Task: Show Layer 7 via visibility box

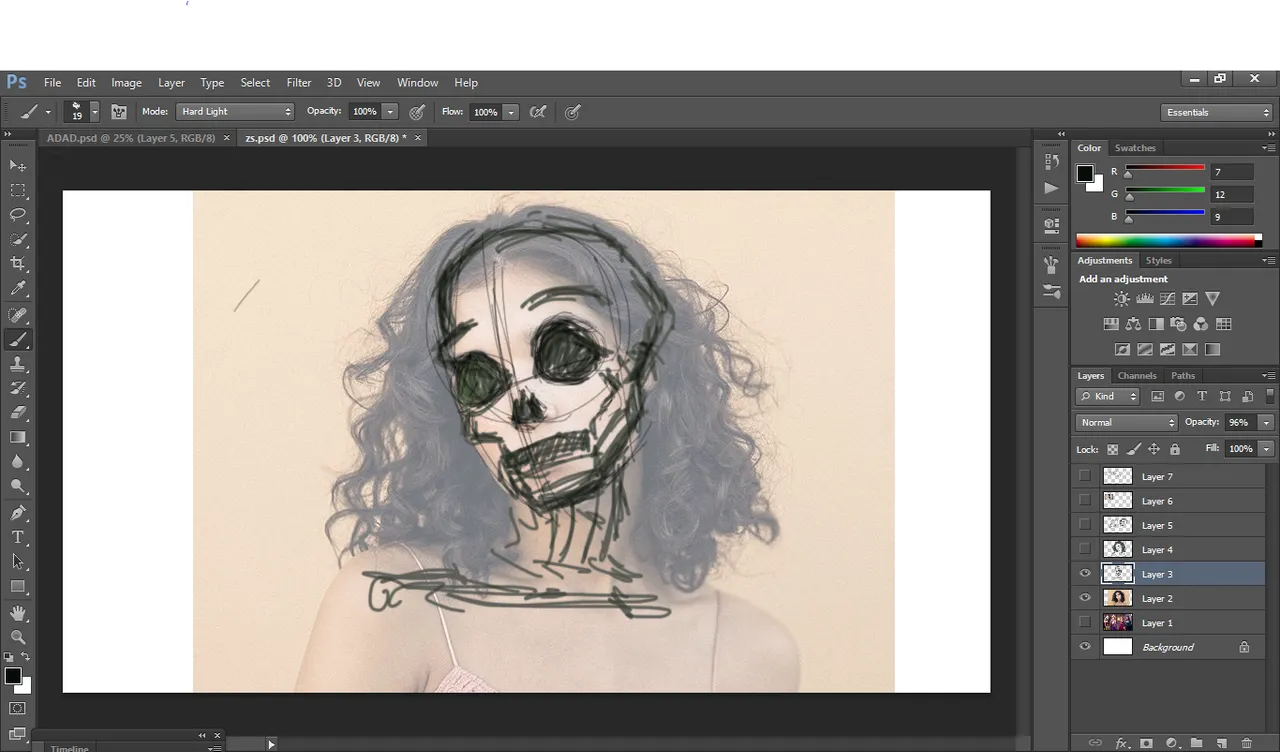Action: tap(1085, 477)
